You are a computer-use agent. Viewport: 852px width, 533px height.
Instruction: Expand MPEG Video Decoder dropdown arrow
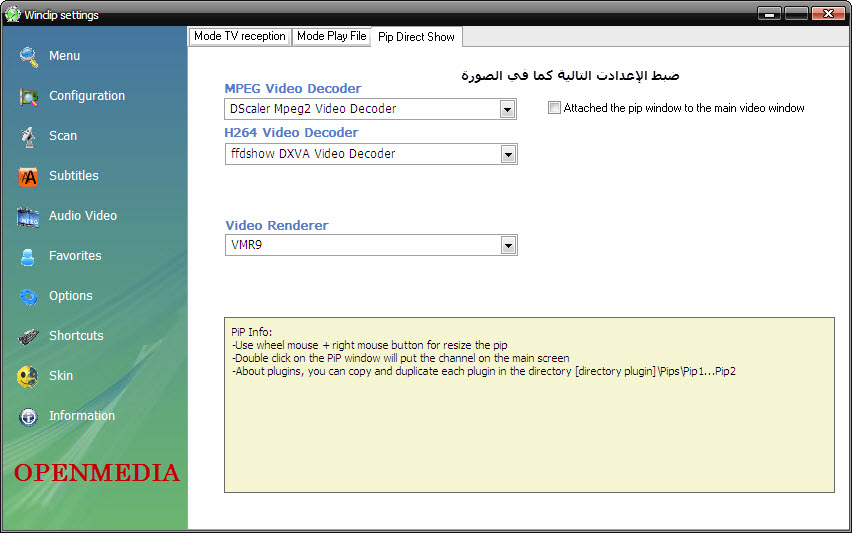click(508, 109)
